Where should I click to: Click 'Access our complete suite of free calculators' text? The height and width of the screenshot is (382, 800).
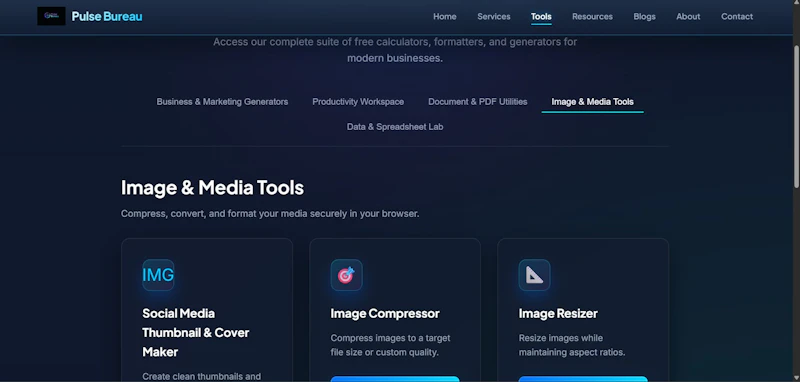point(395,50)
